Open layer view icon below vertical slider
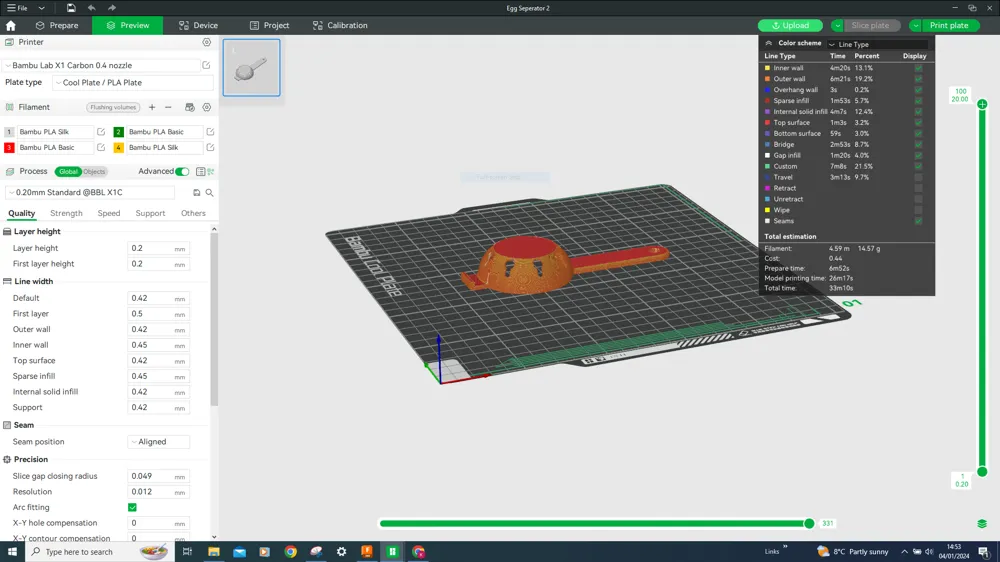Screen dimensions: 1000x562 (982, 524)
